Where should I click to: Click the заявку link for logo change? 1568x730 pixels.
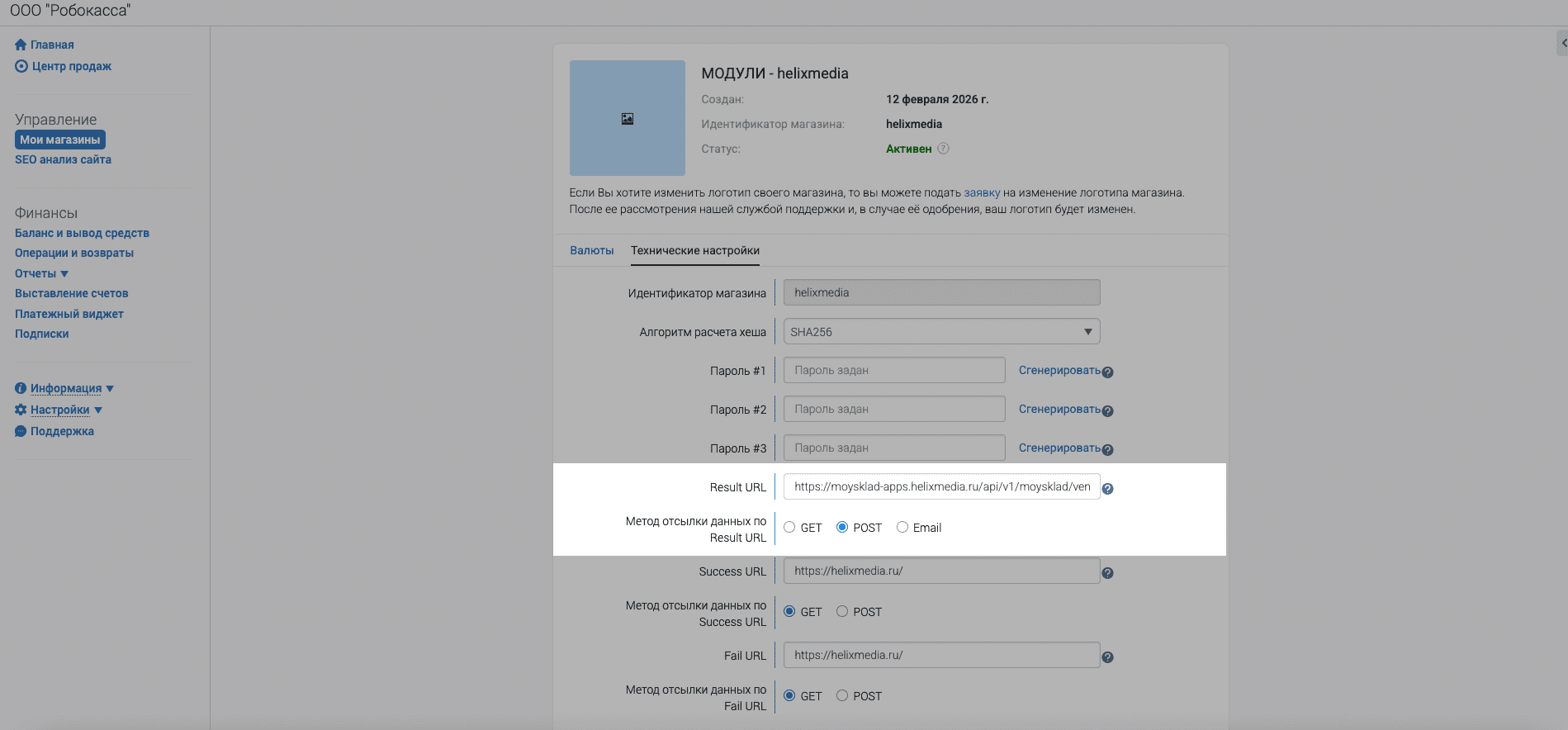tap(981, 192)
